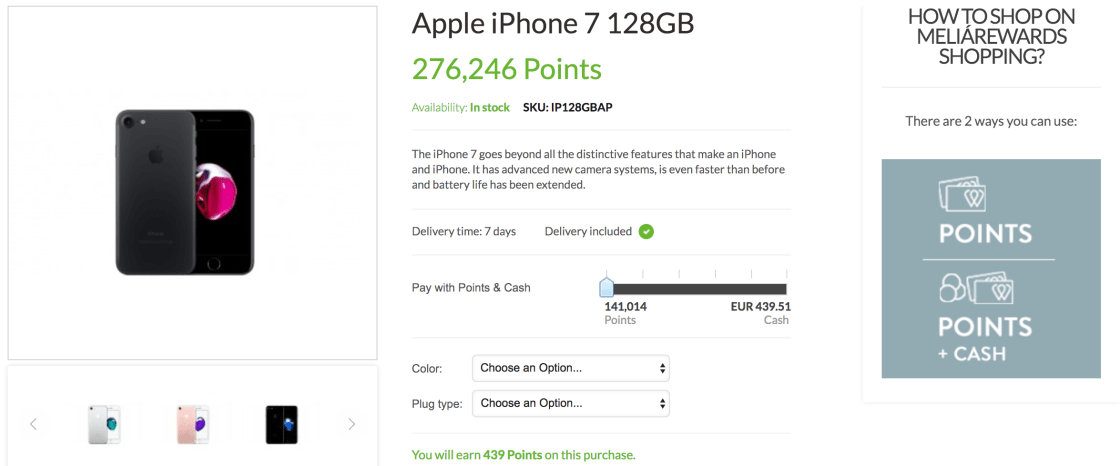Screen dimensions: 1120x466
Task: Open the Plug type dropdown
Action: [x=570, y=404]
